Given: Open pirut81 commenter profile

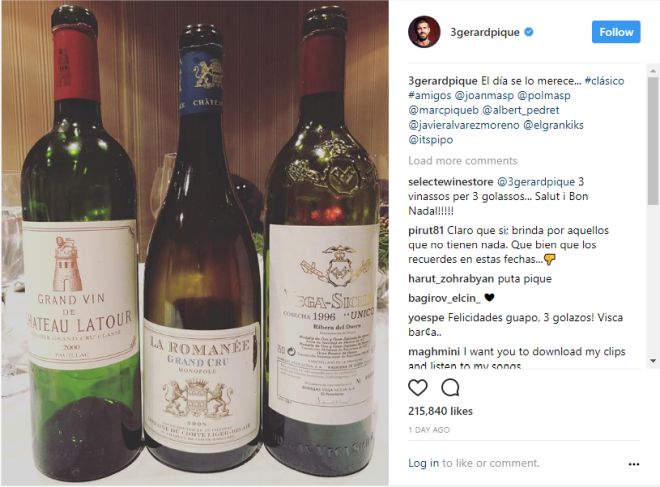Looking at the screenshot, I should 426,231.
